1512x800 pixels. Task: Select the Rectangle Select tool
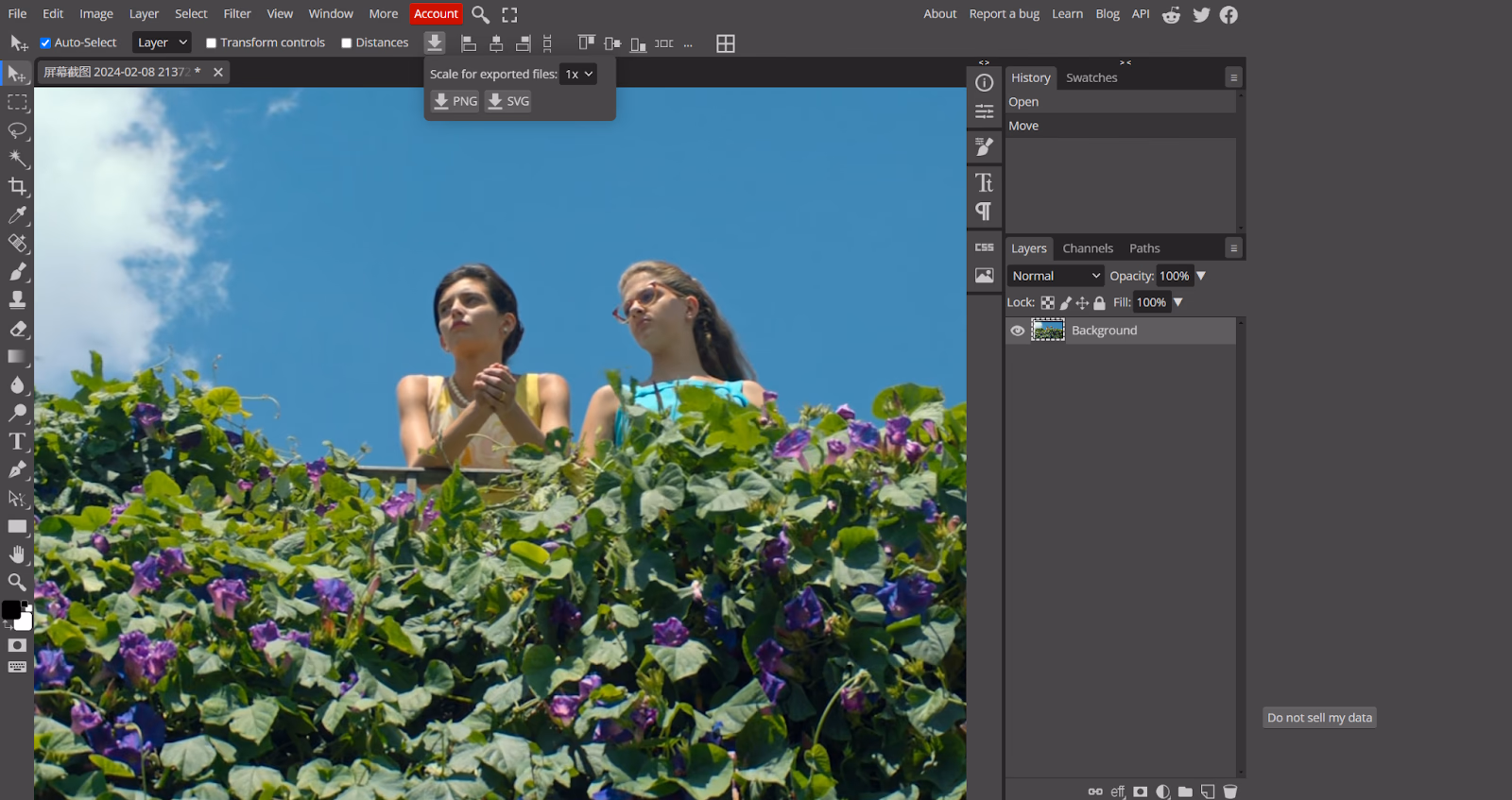17,102
